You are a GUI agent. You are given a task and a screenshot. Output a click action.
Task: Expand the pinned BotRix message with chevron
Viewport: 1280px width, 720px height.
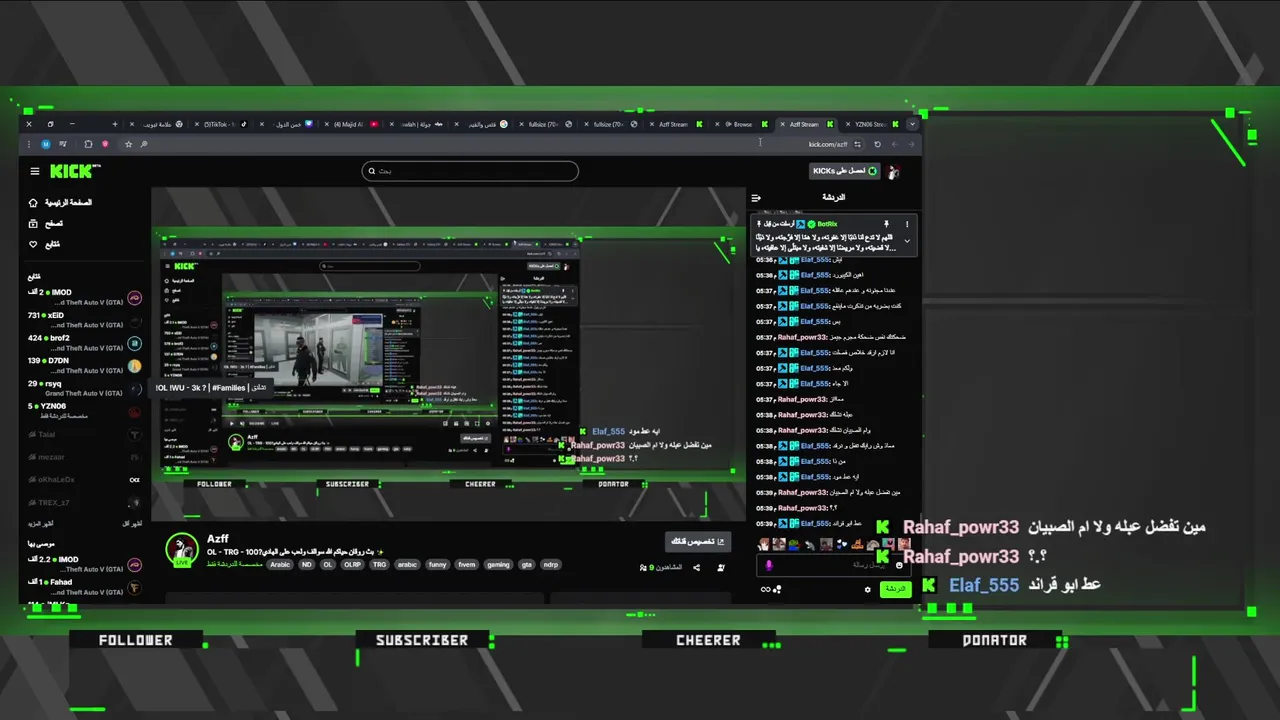tap(907, 241)
